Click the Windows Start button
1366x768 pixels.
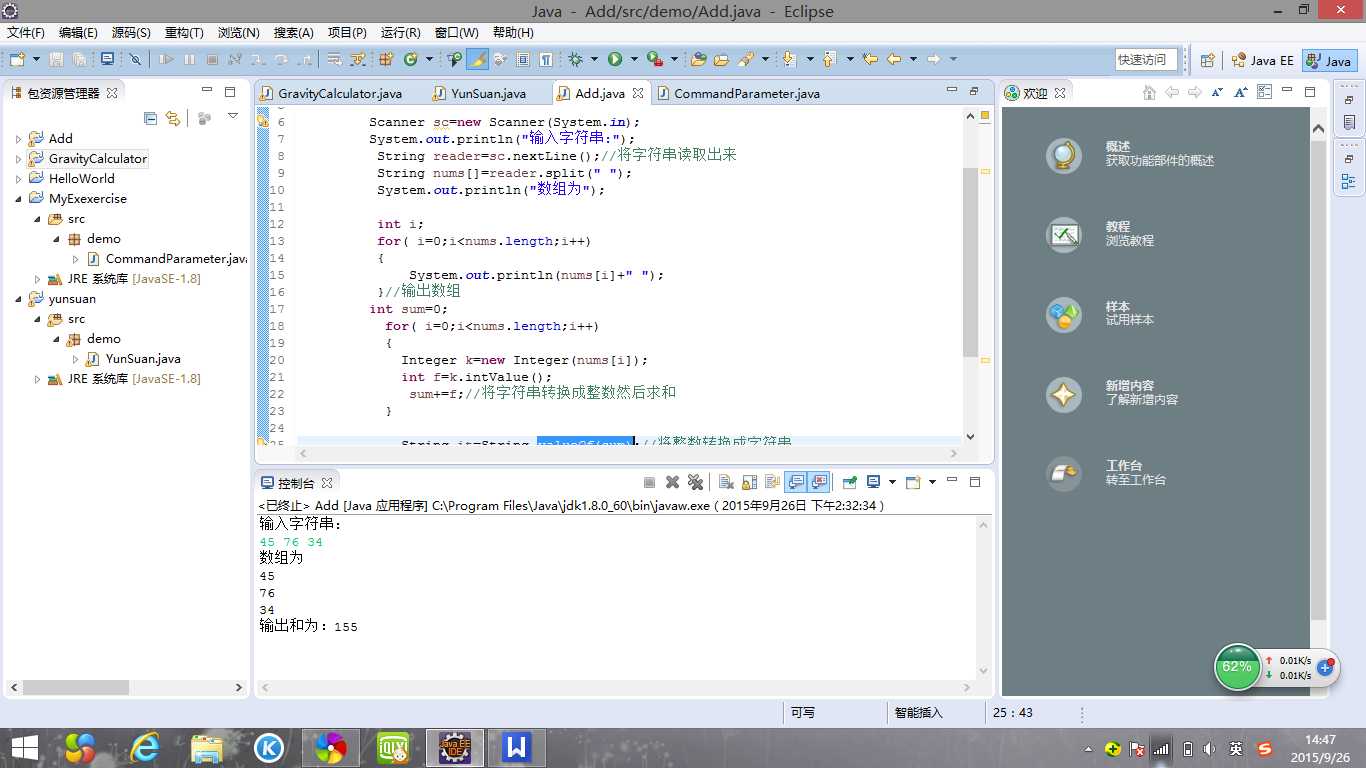pos(24,748)
